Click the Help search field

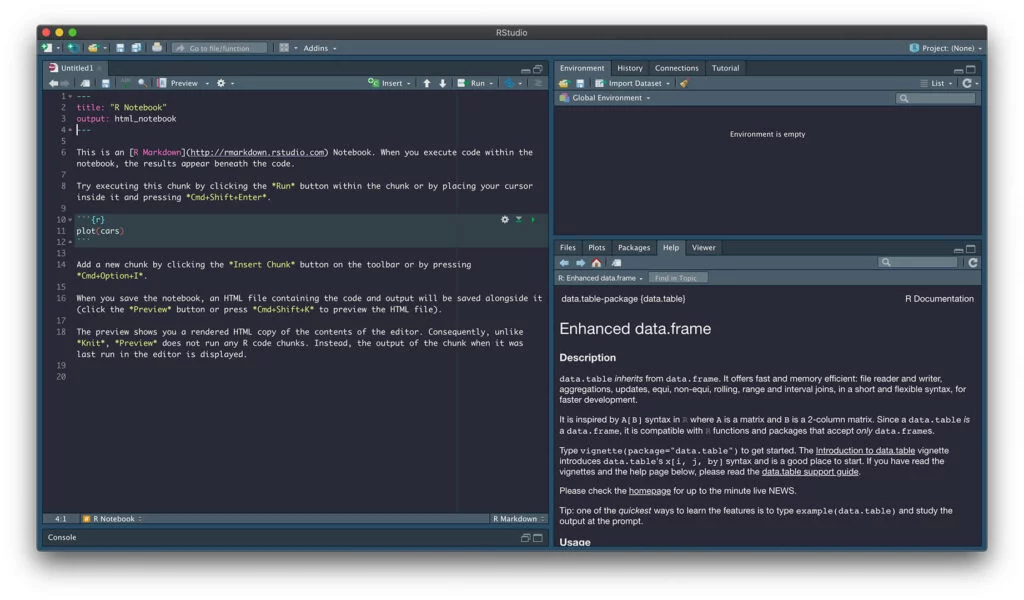[918, 262]
